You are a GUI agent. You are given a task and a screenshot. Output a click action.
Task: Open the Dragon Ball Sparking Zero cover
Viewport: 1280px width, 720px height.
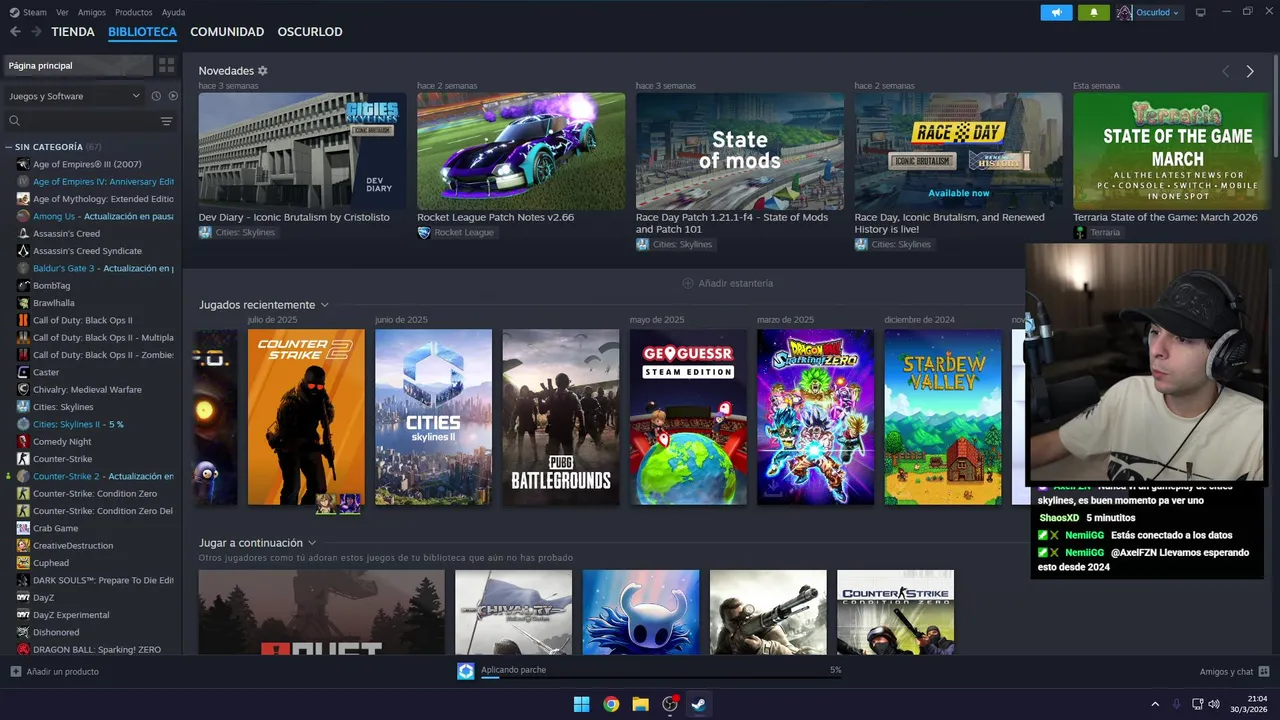click(x=815, y=417)
